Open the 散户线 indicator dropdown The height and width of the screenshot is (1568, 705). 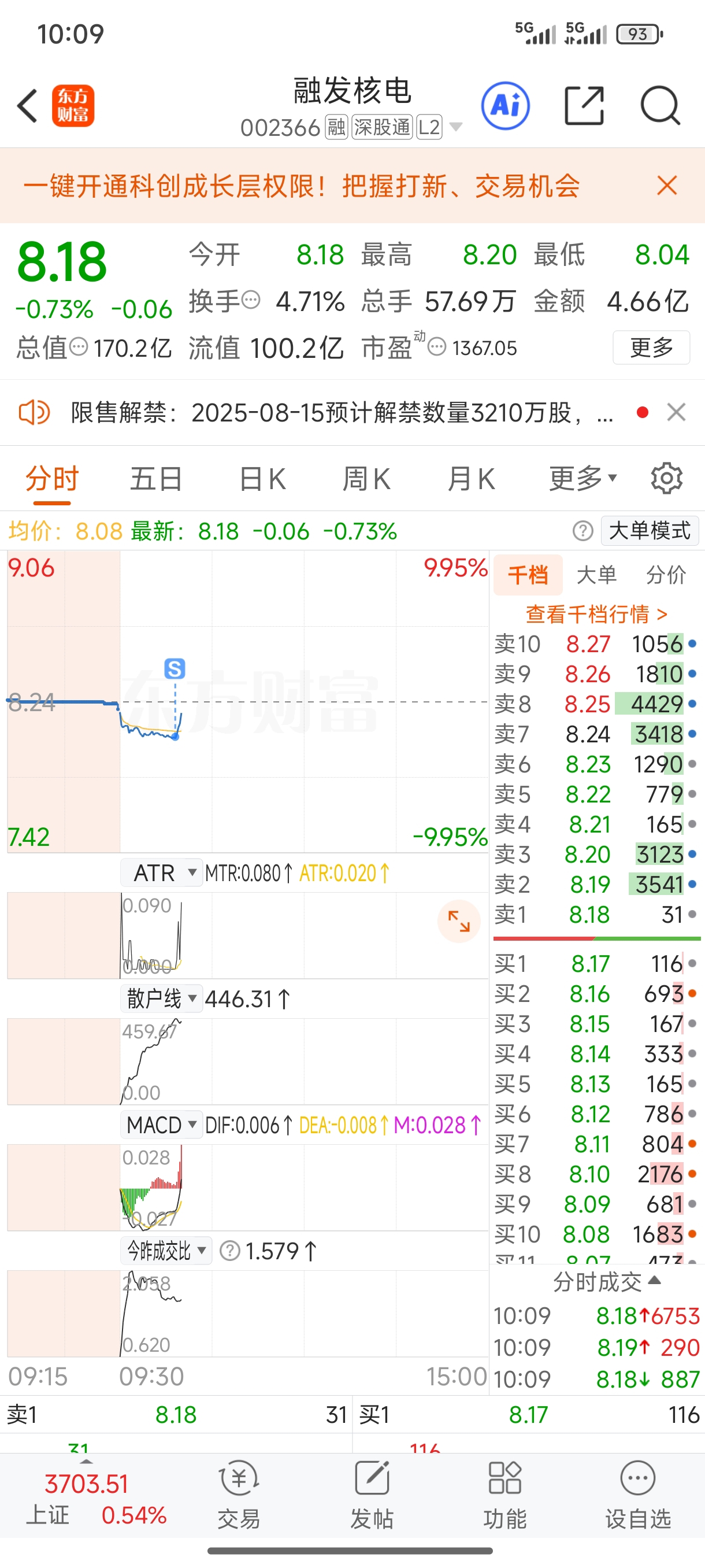[x=161, y=999]
